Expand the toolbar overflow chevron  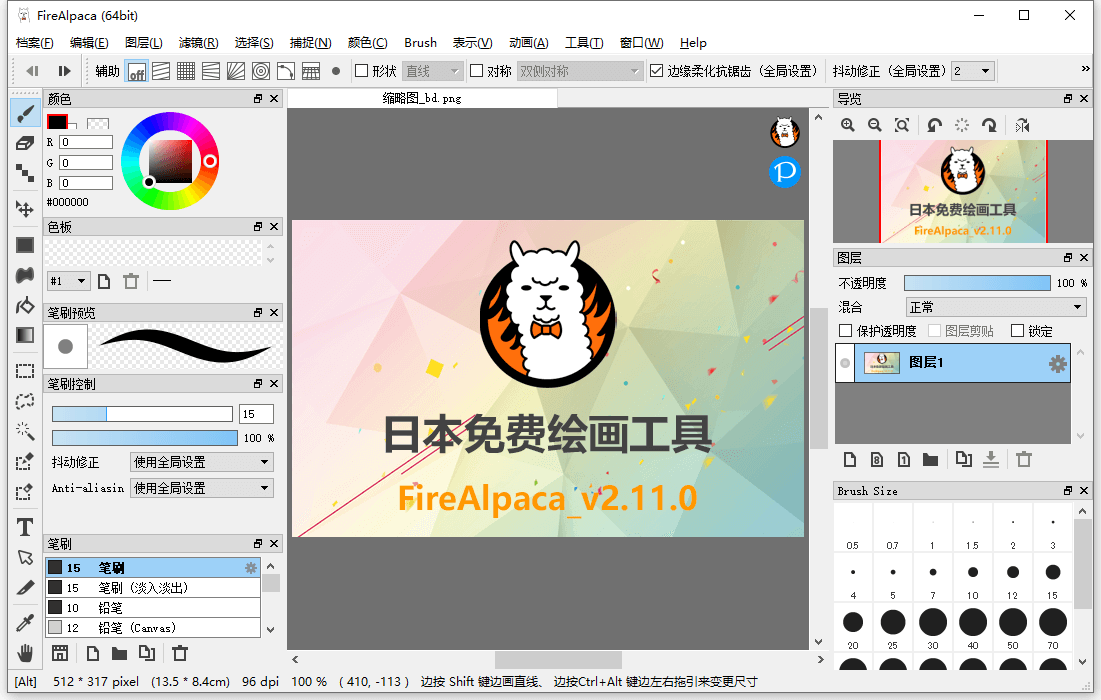coord(1085,69)
